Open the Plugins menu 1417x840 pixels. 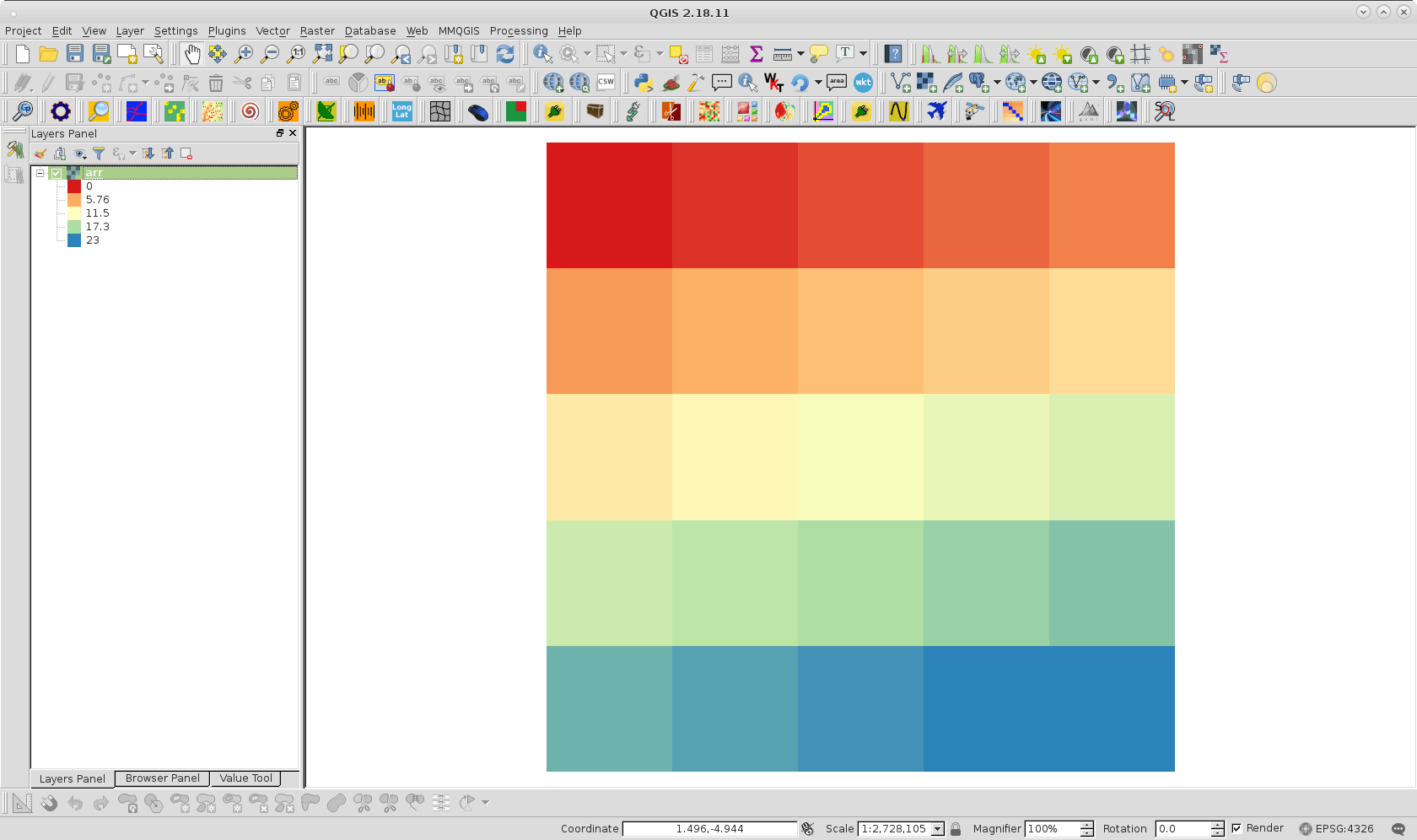227,31
